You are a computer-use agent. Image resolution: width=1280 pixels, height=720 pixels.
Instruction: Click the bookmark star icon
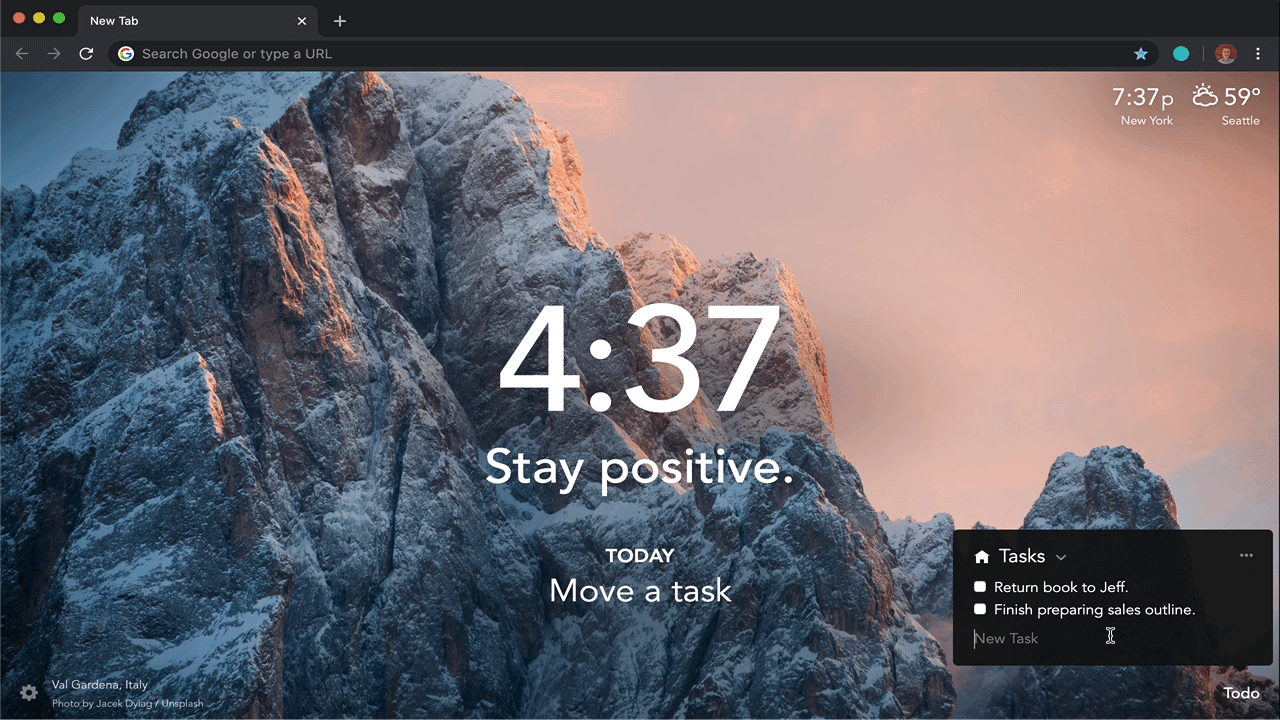1140,54
